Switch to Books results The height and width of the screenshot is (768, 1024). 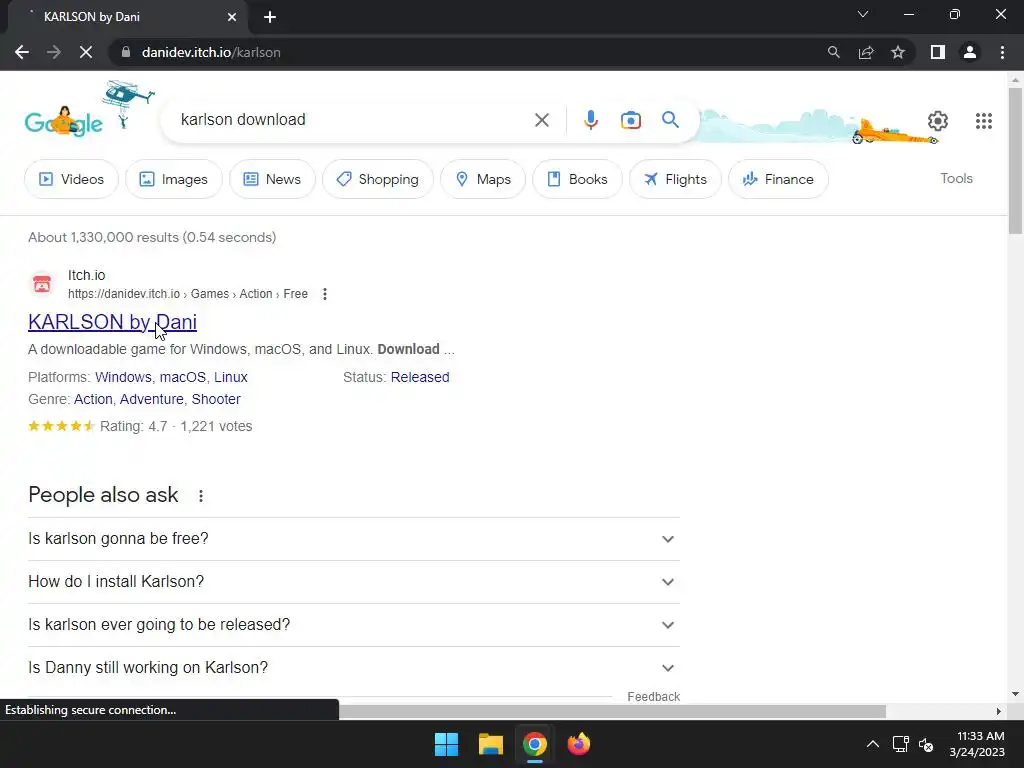[577, 179]
